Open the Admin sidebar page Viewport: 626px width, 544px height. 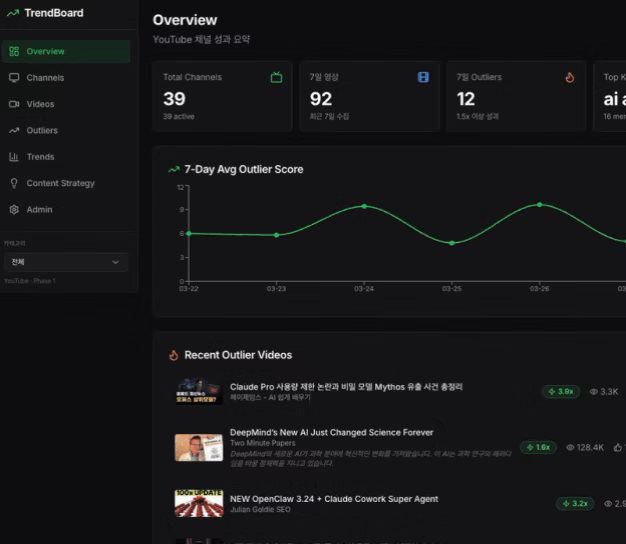point(66,210)
